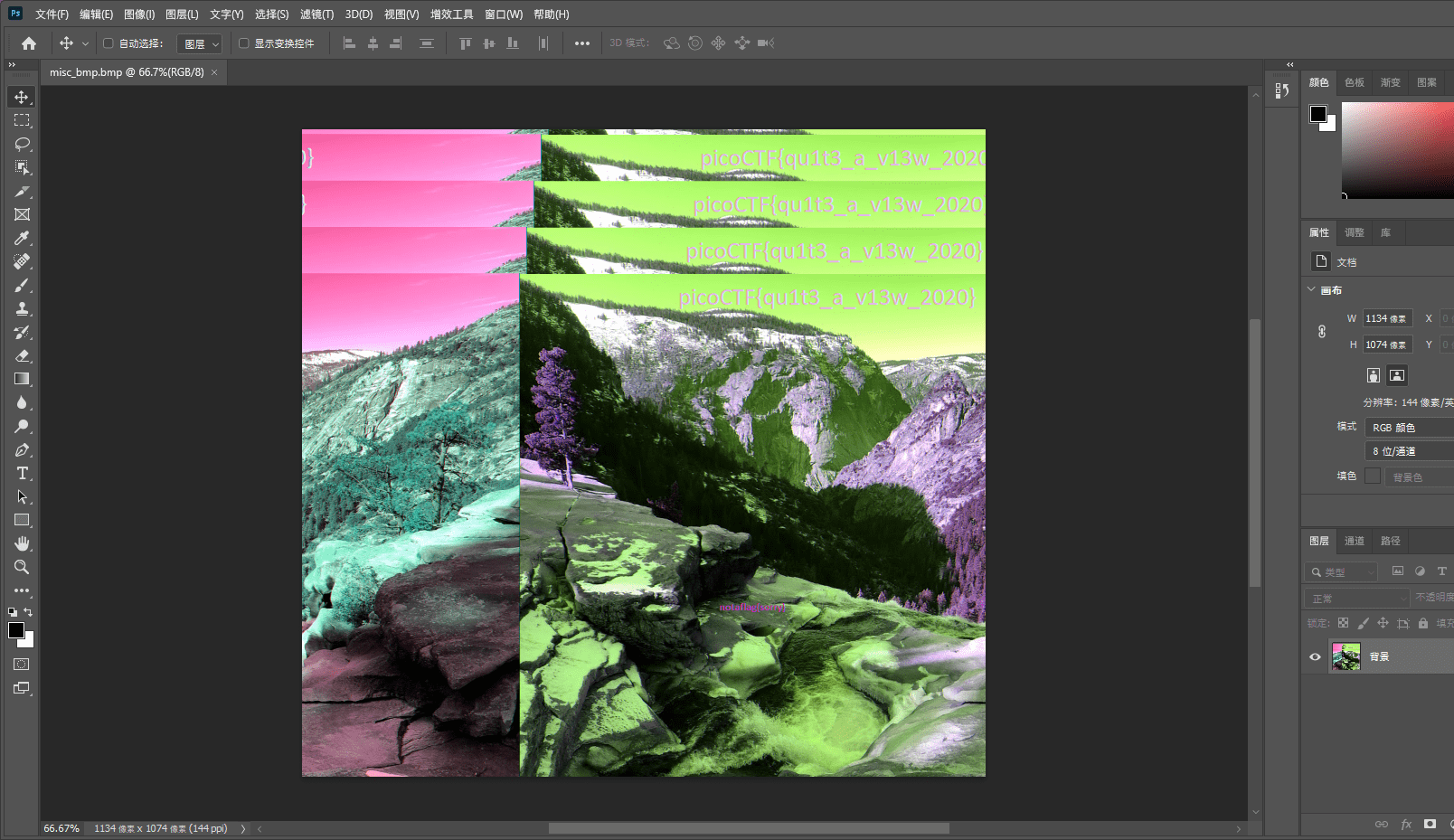Collapse right panels with double-arrow
Screen dimensions: 1454x840
tap(1290, 65)
